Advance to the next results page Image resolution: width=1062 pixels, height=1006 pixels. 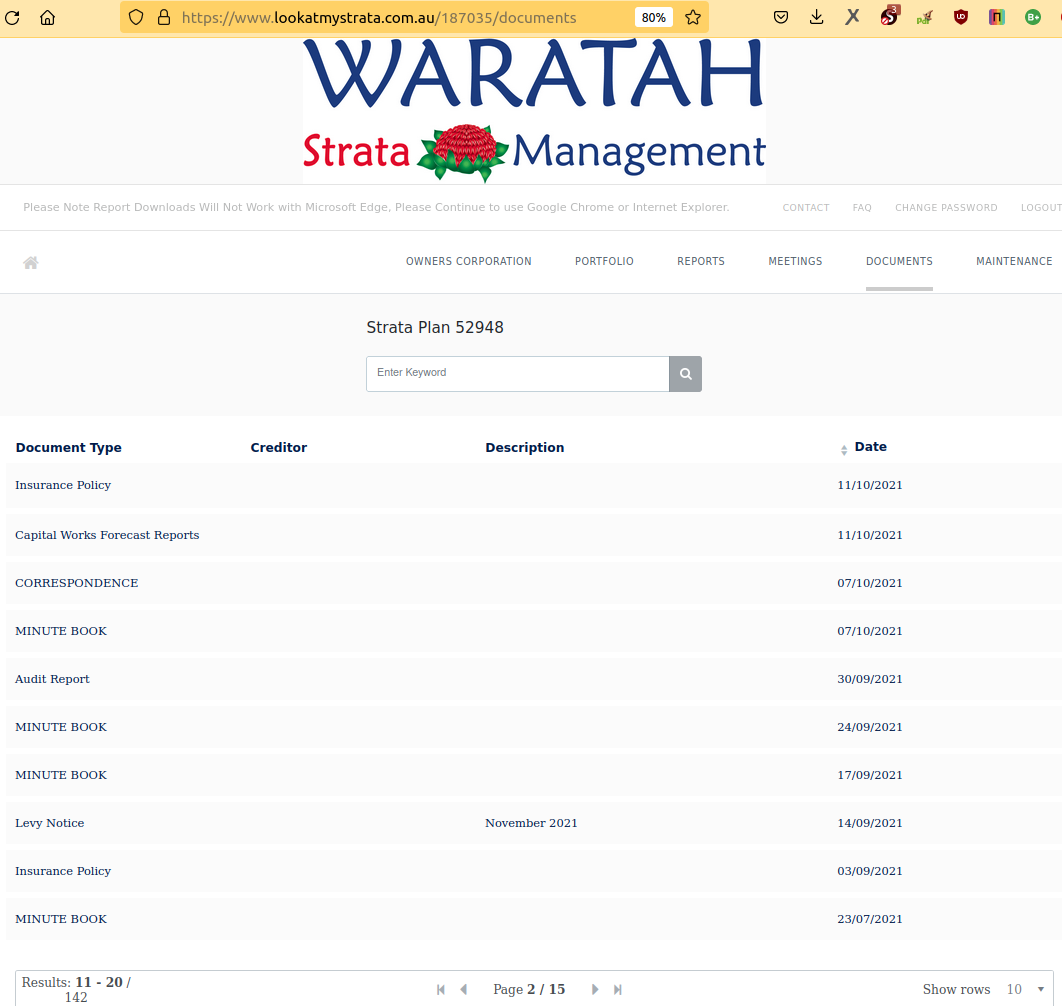(595, 989)
